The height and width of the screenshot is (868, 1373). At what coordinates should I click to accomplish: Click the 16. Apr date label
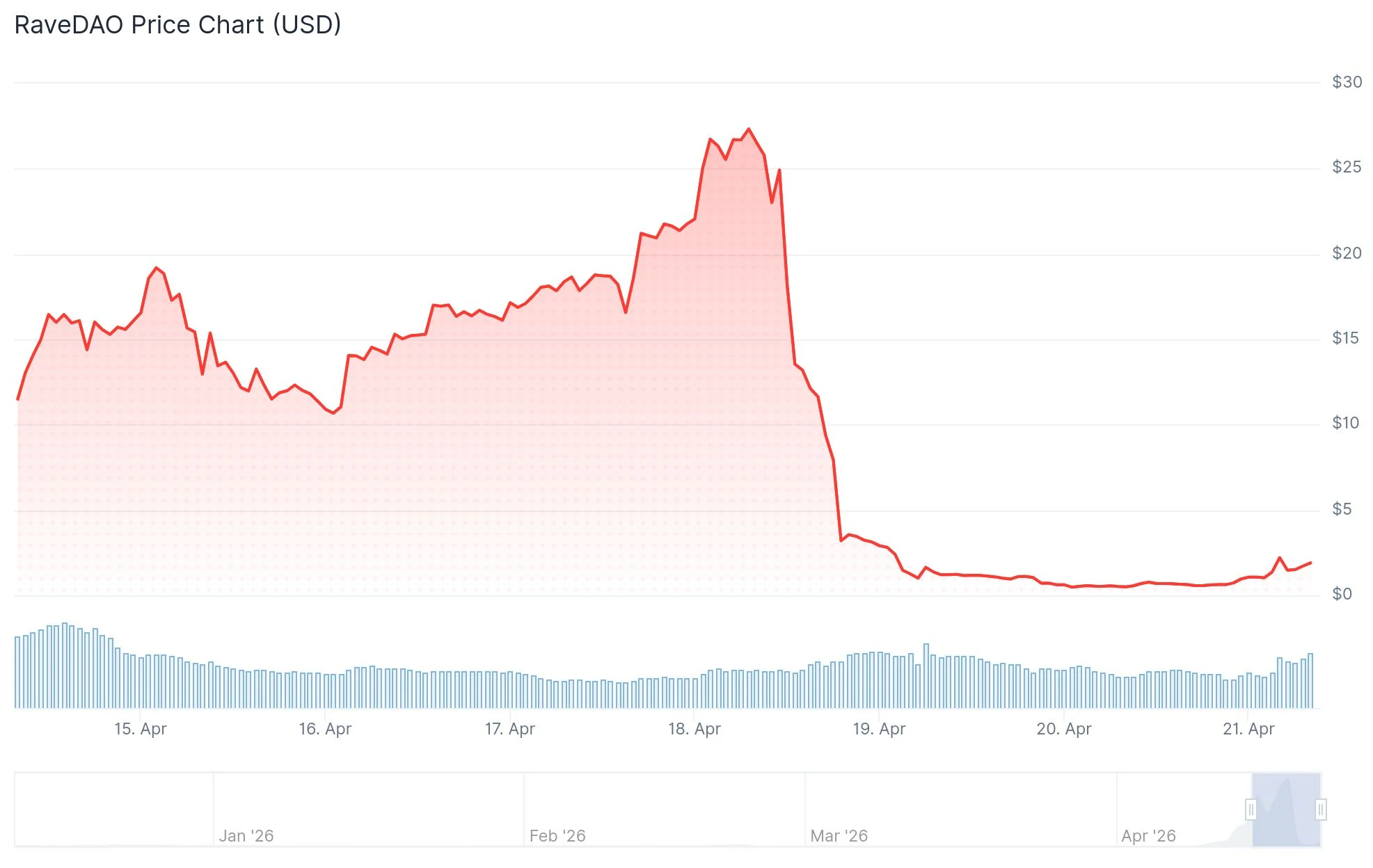coord(325,729)
